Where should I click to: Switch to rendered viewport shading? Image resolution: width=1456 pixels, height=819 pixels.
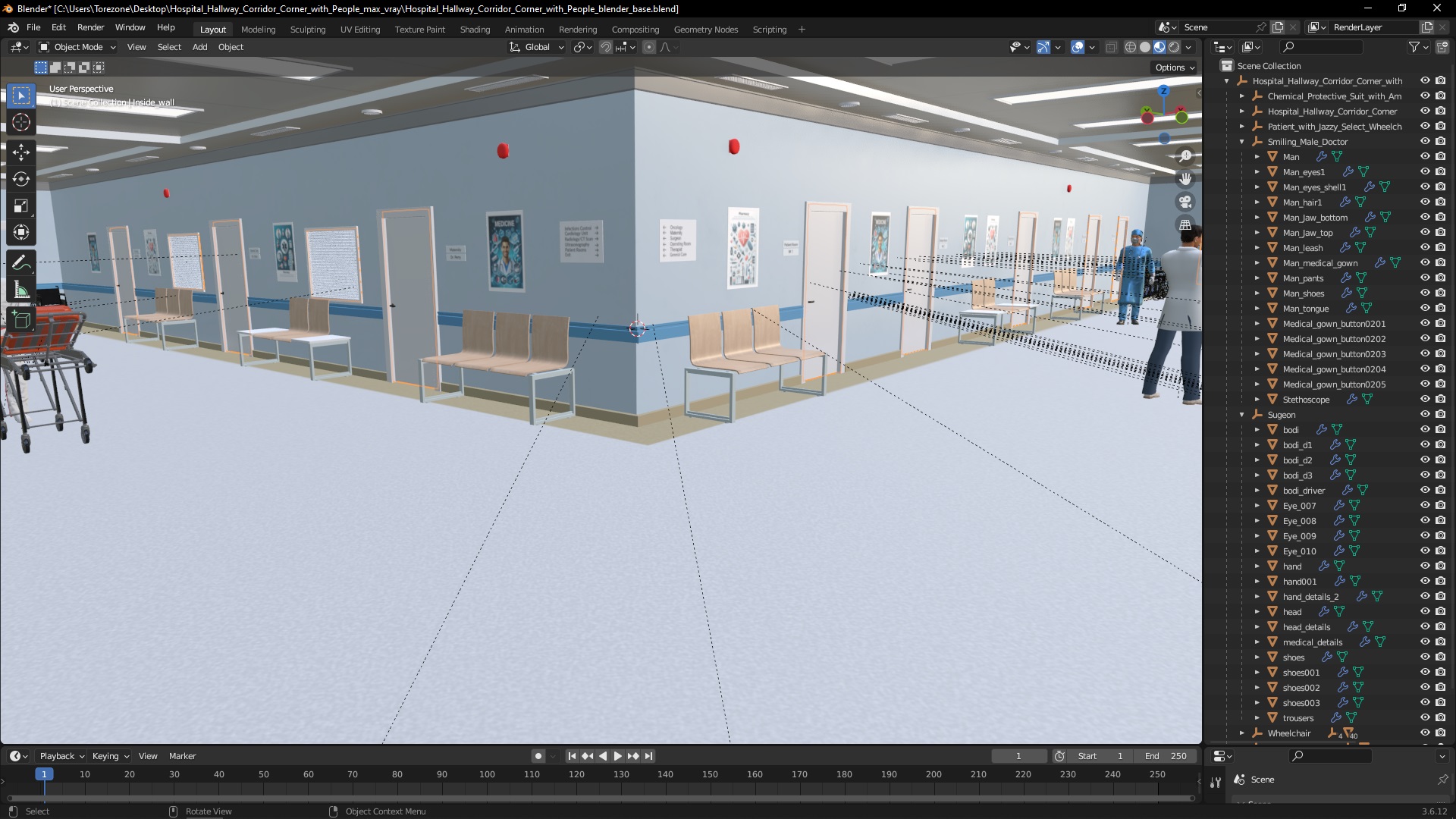click(x=1174, y=47)
